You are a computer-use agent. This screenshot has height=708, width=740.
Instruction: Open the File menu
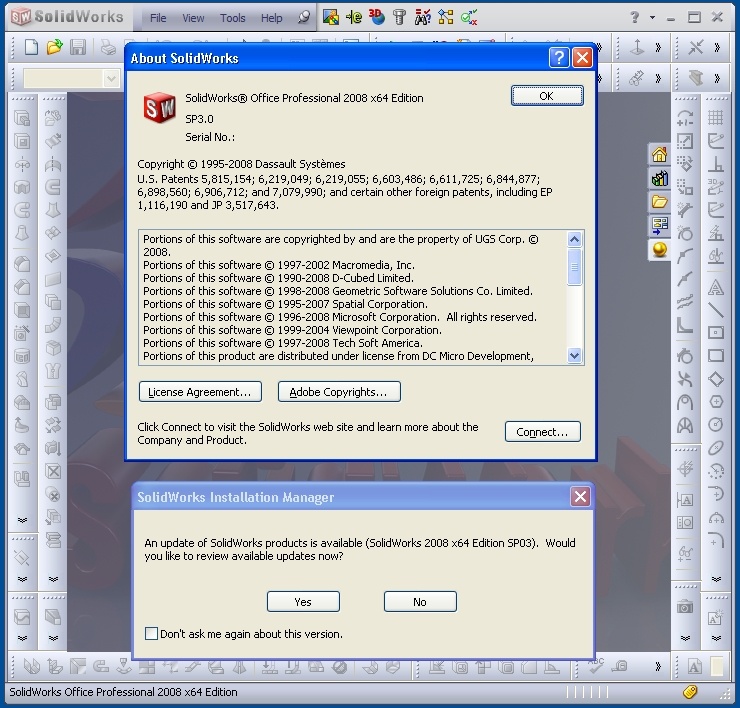[158, 18]
